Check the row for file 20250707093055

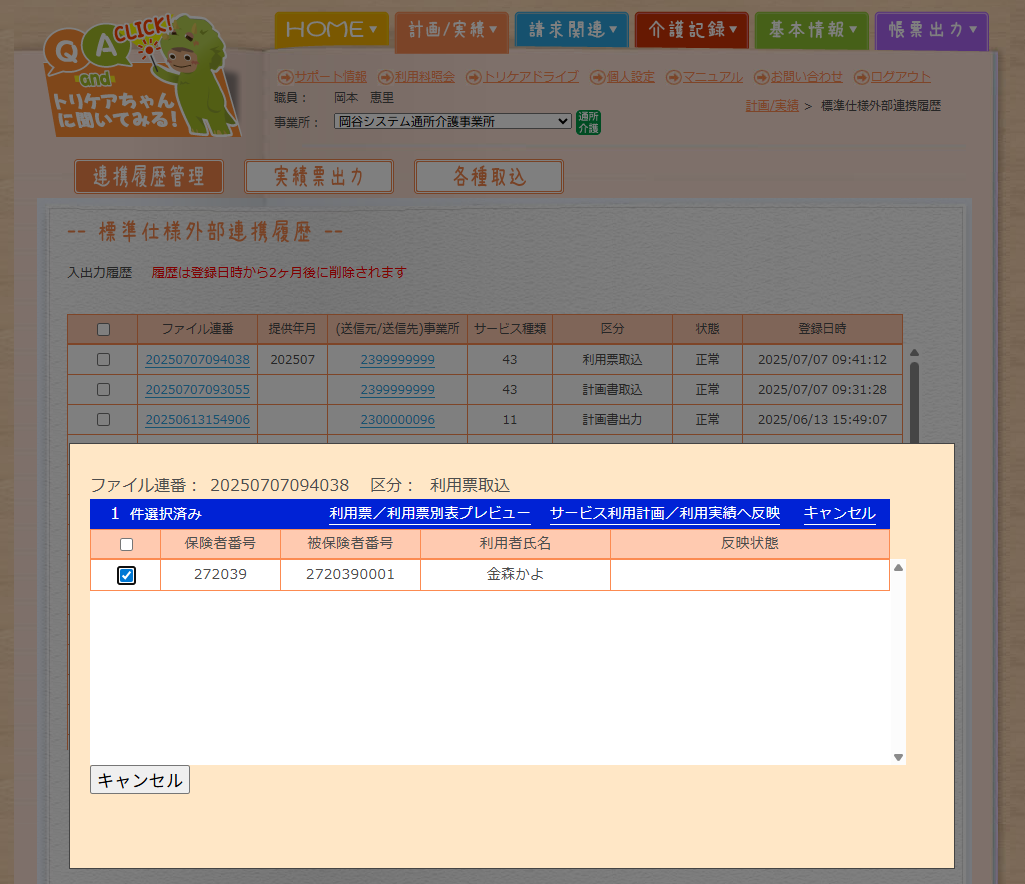[x=103, y=390]
